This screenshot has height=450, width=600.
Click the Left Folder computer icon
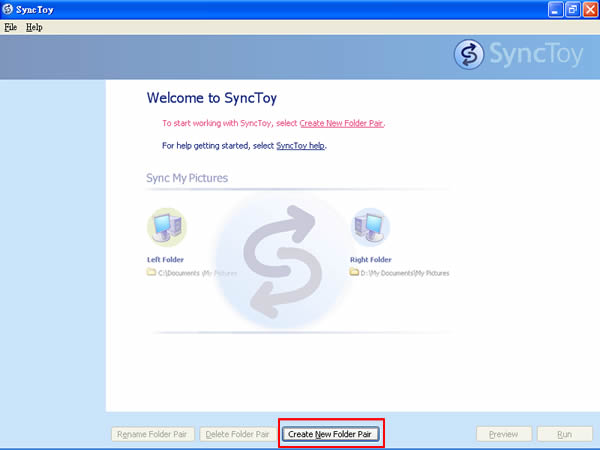coord(167,227)
